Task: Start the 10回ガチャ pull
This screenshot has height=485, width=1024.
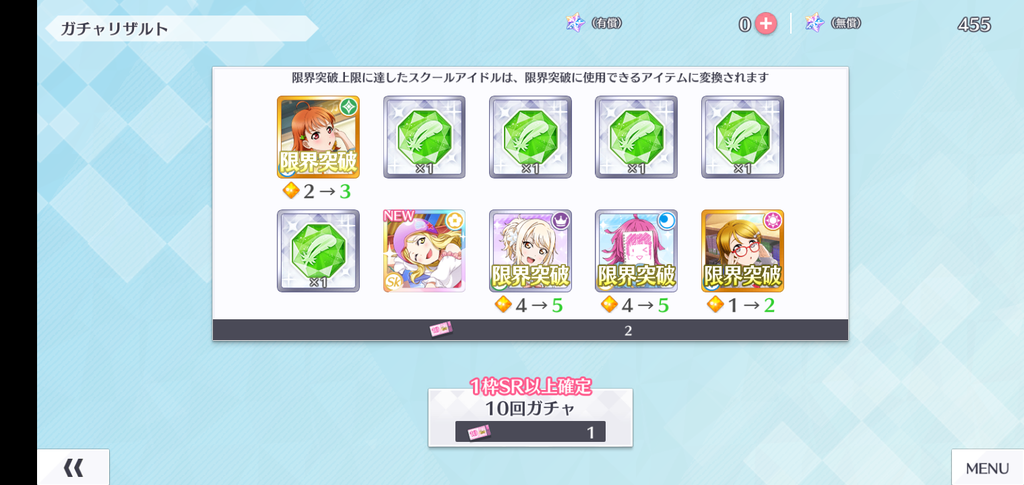Action: pos(530,418)
